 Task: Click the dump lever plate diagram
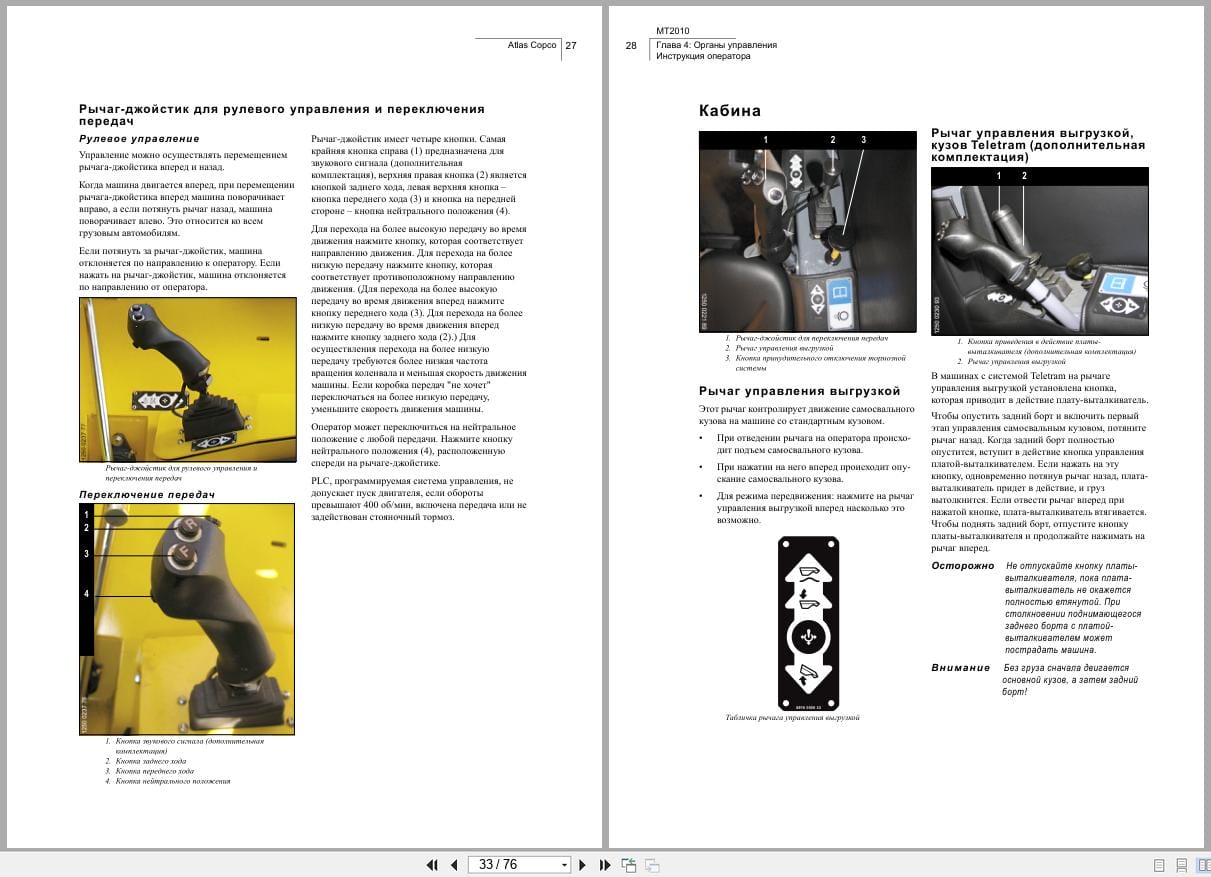point(808,623)
